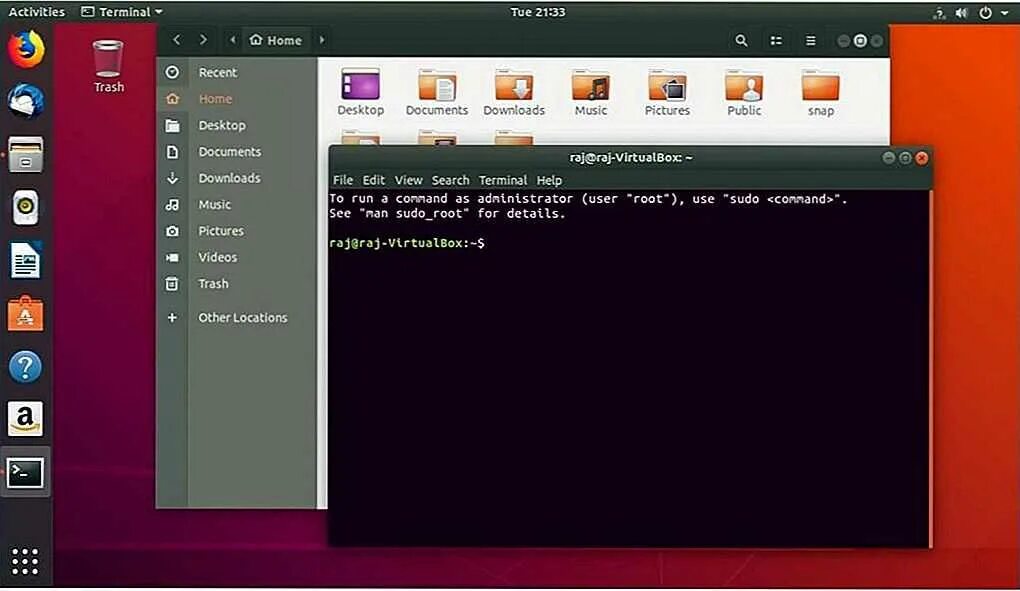The width and height of the screenshot is (1020, 591).
Task: Open Other Locations in Files sidebar
Action: 237,317
